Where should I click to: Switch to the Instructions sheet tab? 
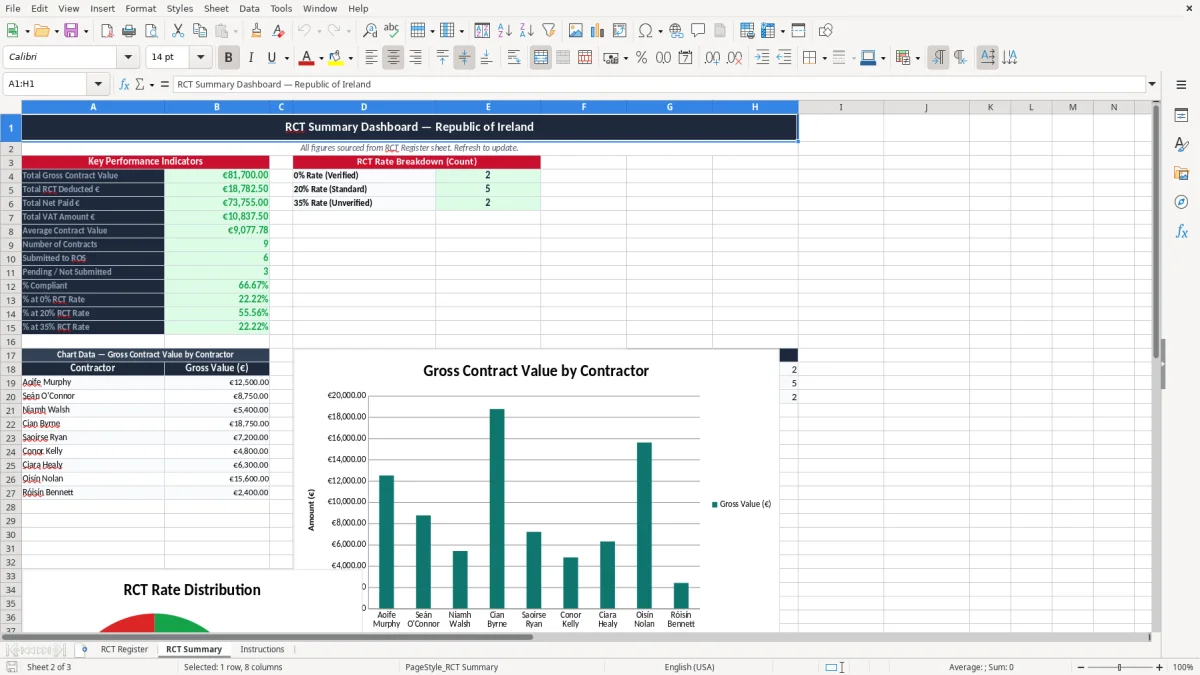click(x=262, y=649)
